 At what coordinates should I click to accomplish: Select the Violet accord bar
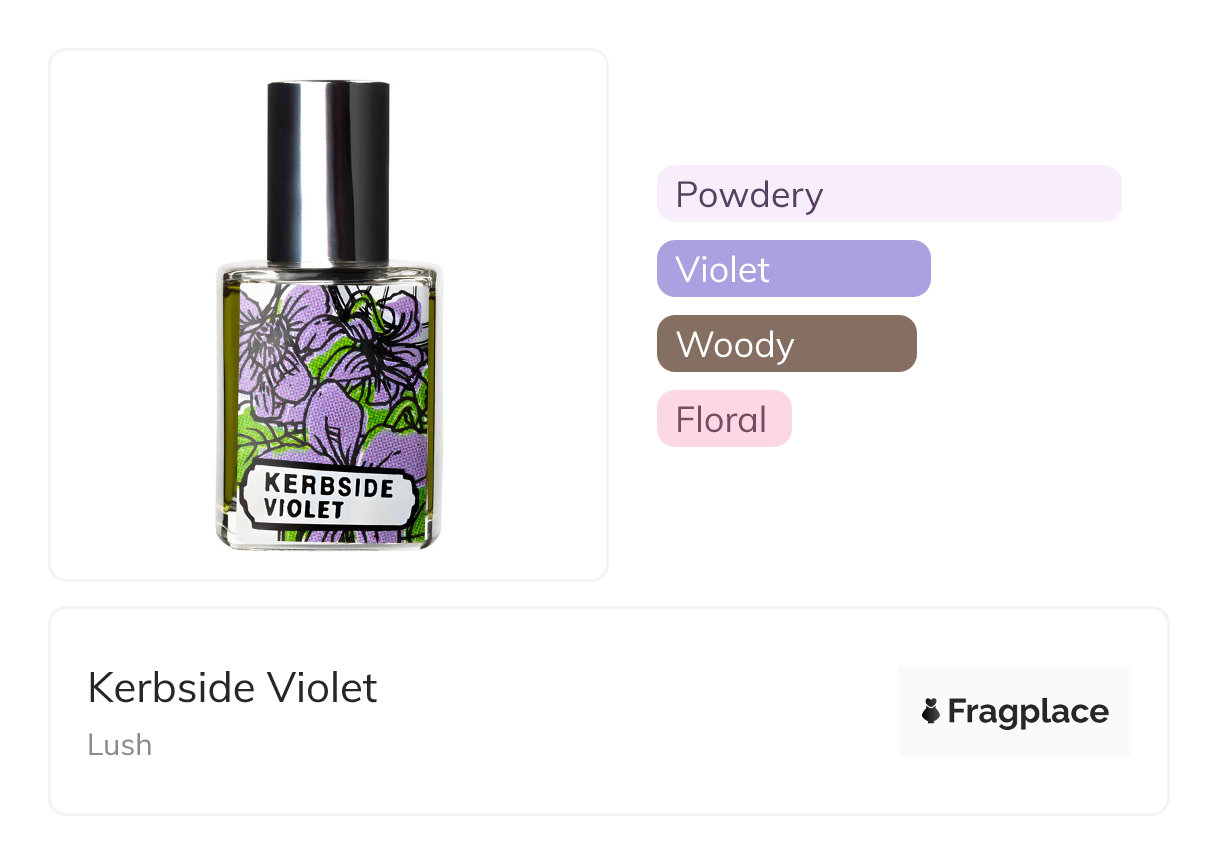pos(793,269)
